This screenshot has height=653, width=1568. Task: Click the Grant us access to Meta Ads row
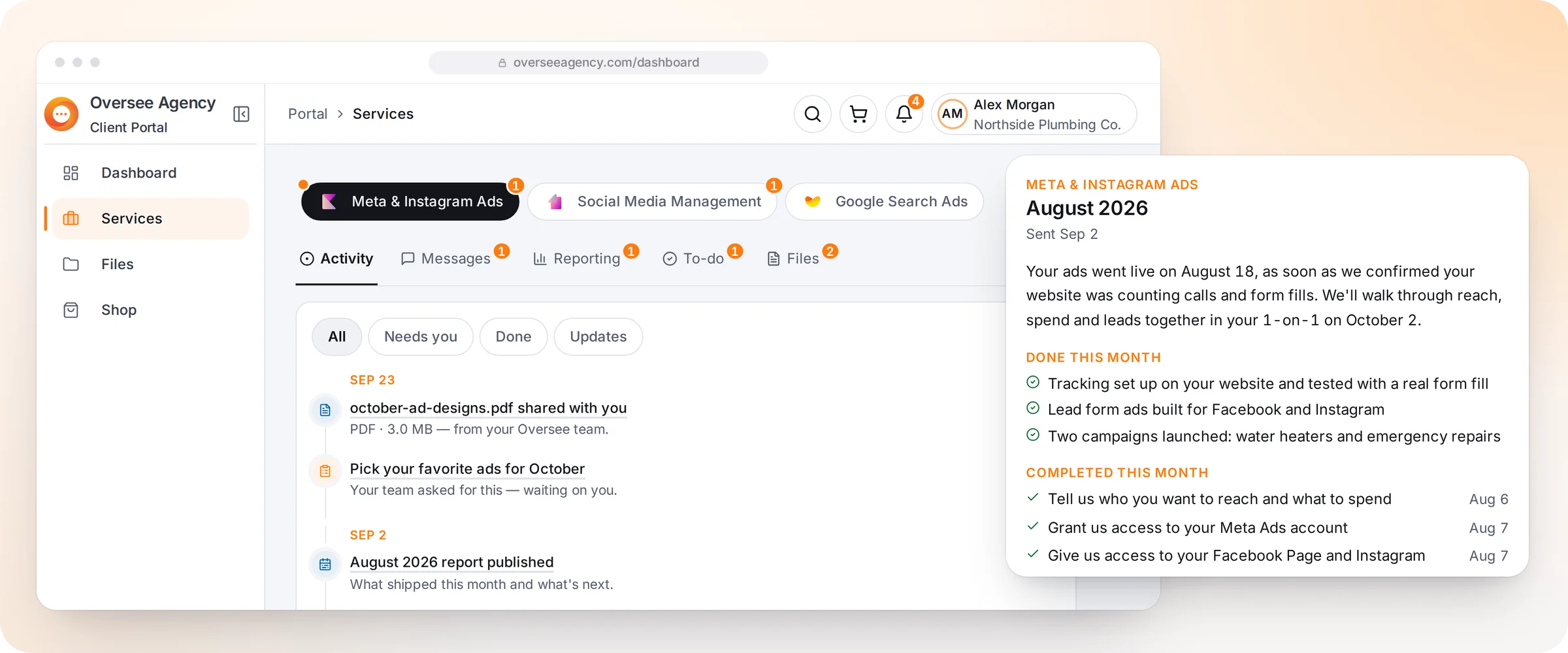coord(1267,528)
